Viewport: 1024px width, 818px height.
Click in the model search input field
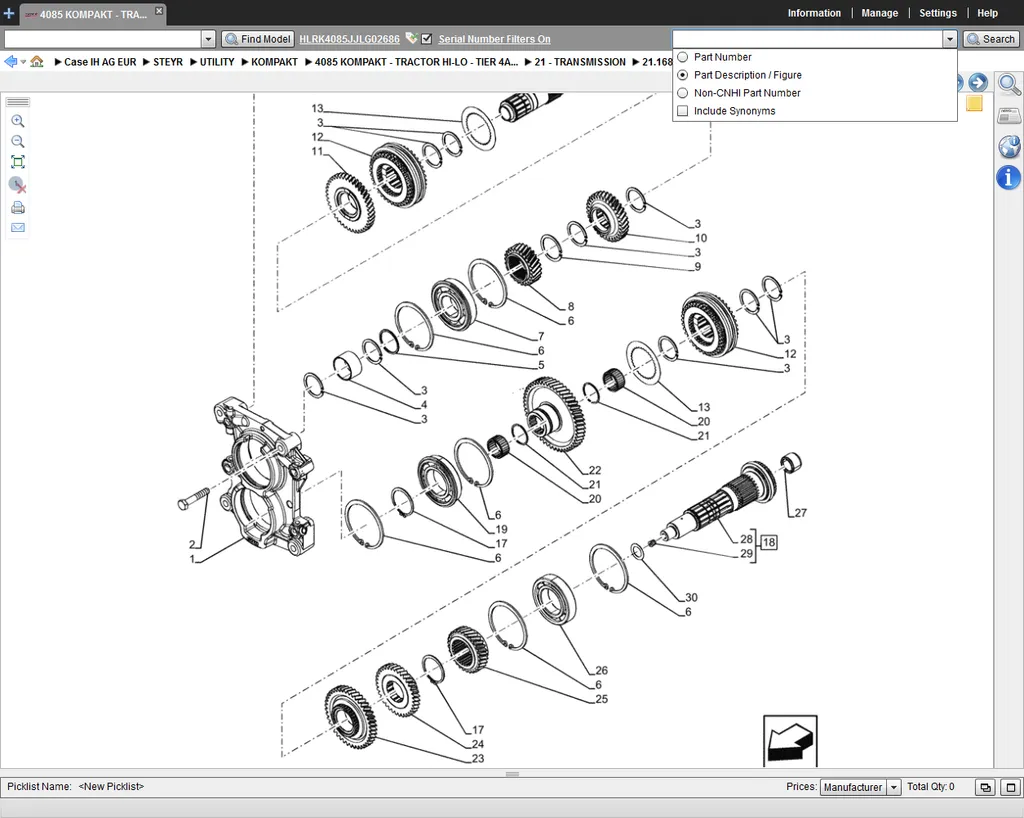pos(103,39)
